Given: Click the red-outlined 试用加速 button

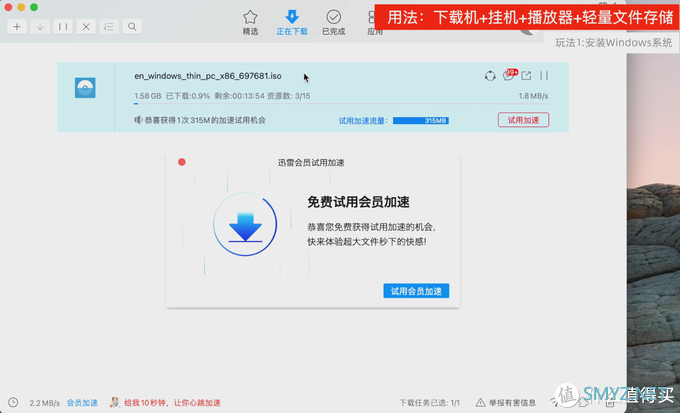Looking at the screenshot, I should (x=523, y=120).
